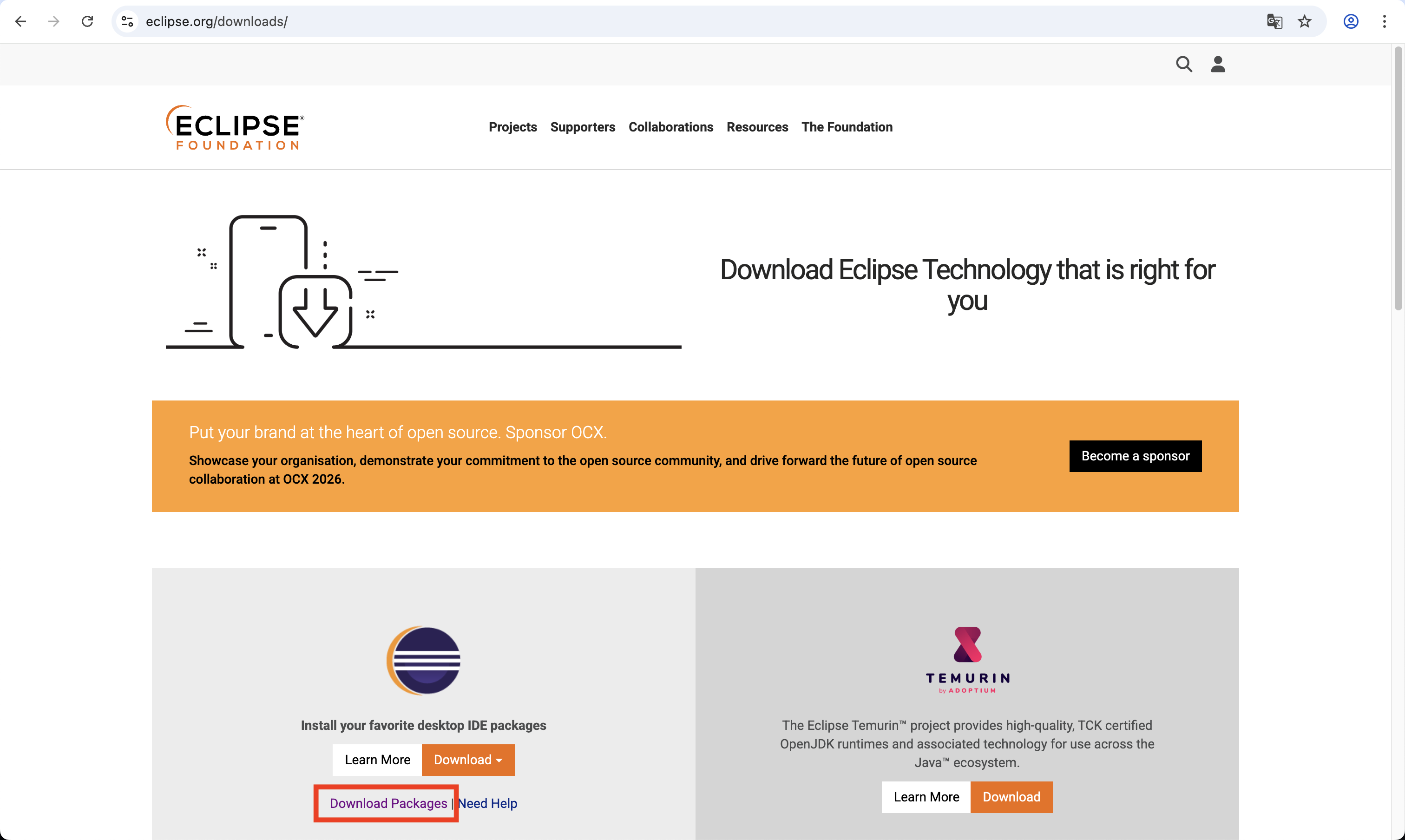Reload the page with refresh icon

[x=87, y=21]
